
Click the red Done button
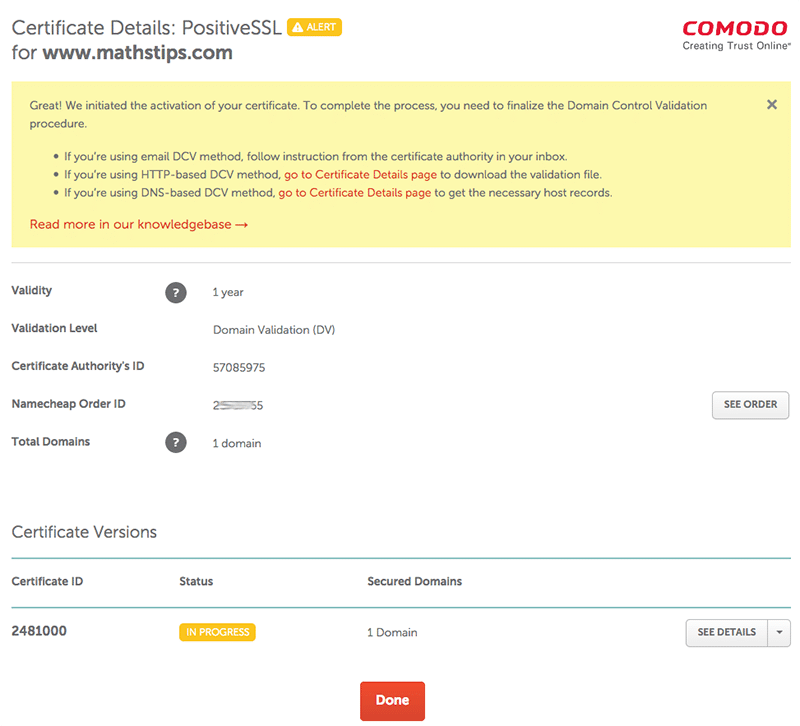pyautogui.click(x=392, y=700)
